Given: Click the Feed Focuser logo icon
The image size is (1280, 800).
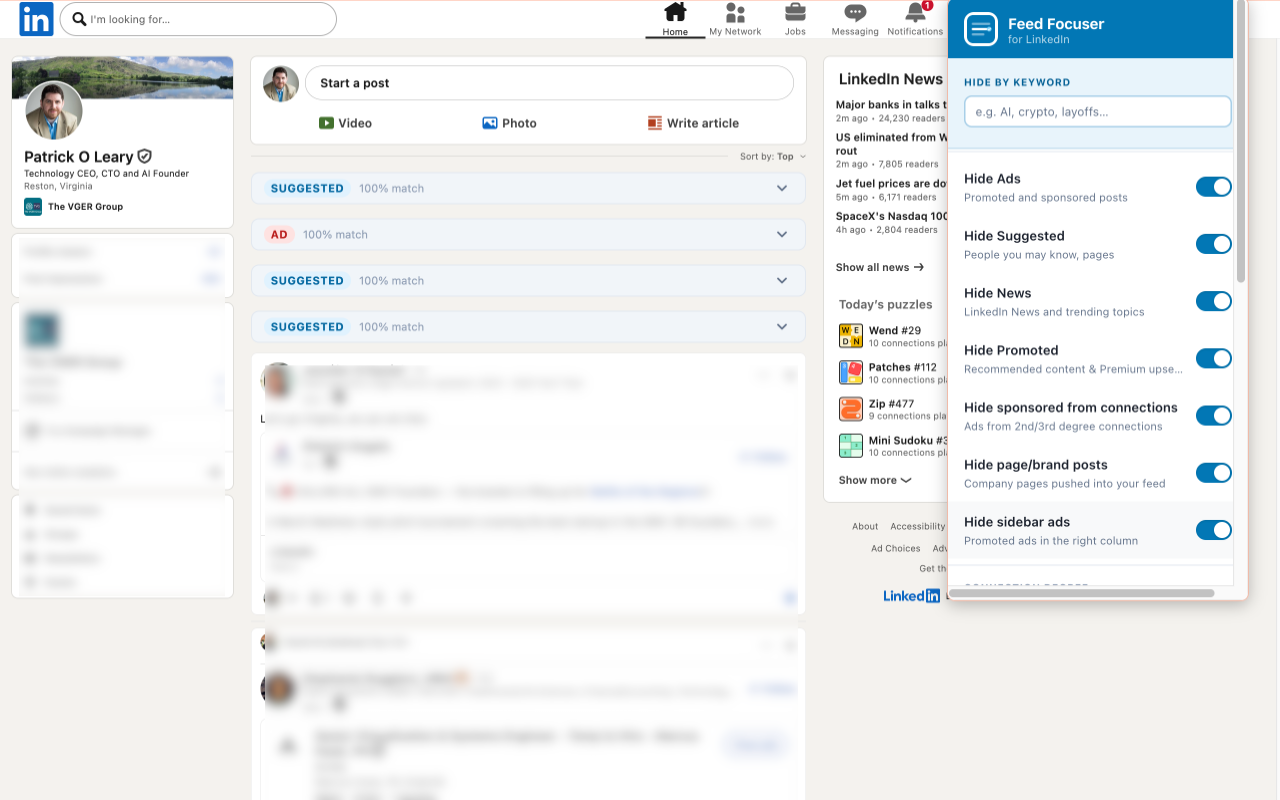Looking at the screenshot, I should tap(981, 29).
